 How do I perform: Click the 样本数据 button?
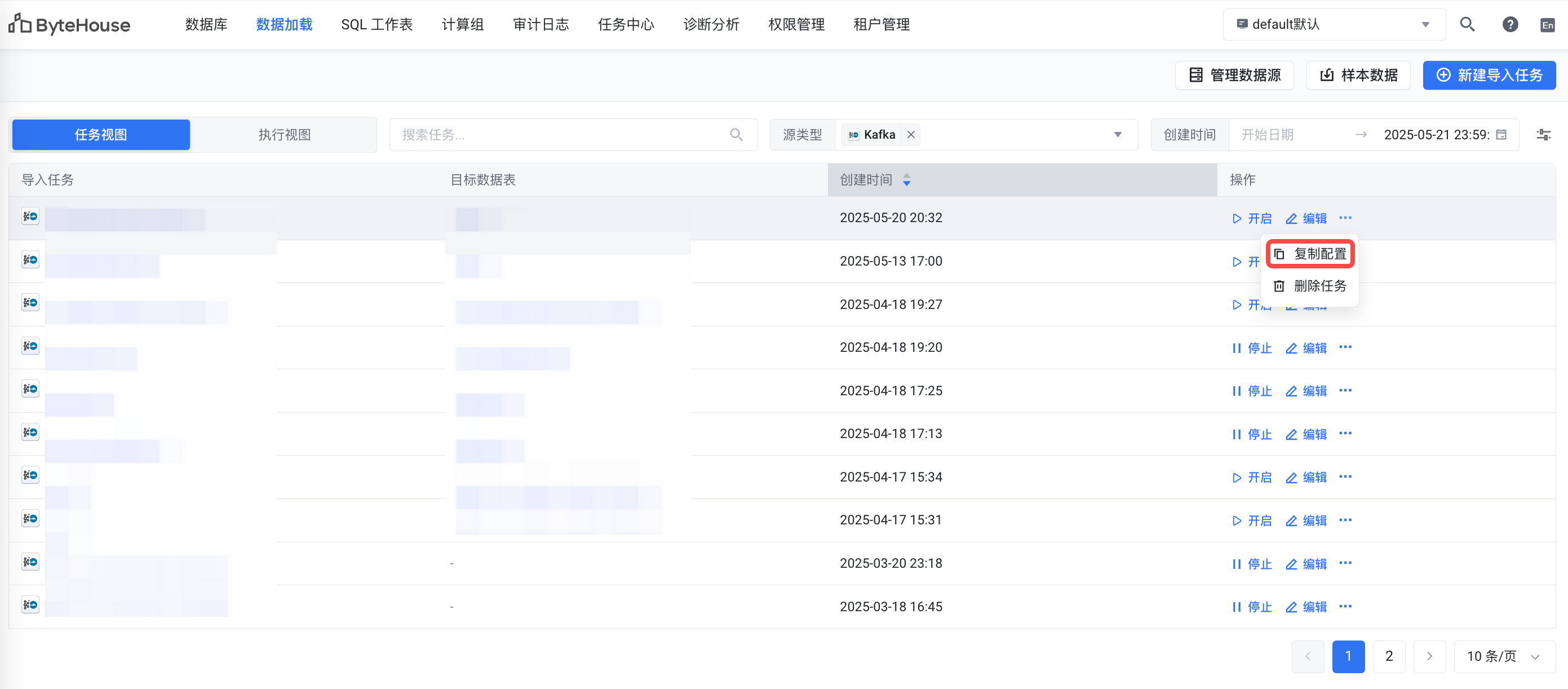tap(1358, 75)
